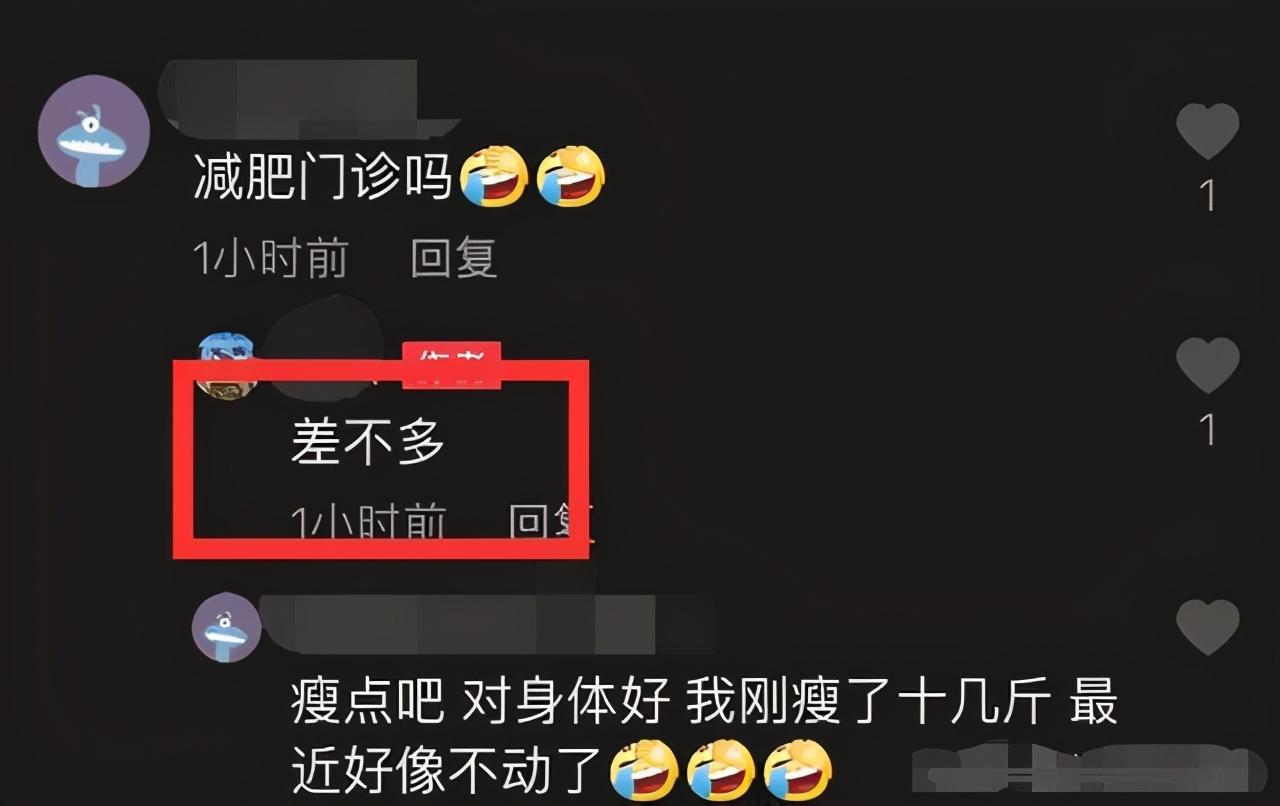Tap the first laughing emoji after "减肥门诊吗"
Image resolution: width=1280 pixels, height=806 pixels.
pos(494,177)
